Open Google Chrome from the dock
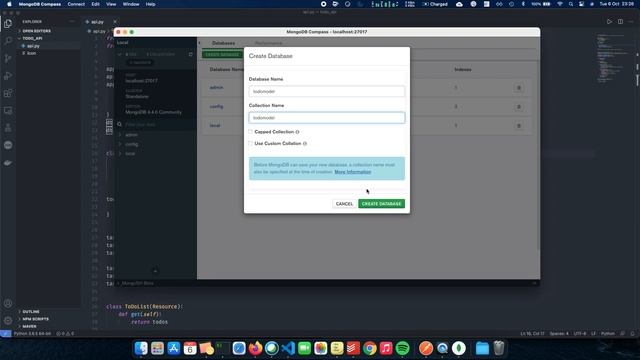This screenshot has width=640, height=360. click(x=370, y=348)
